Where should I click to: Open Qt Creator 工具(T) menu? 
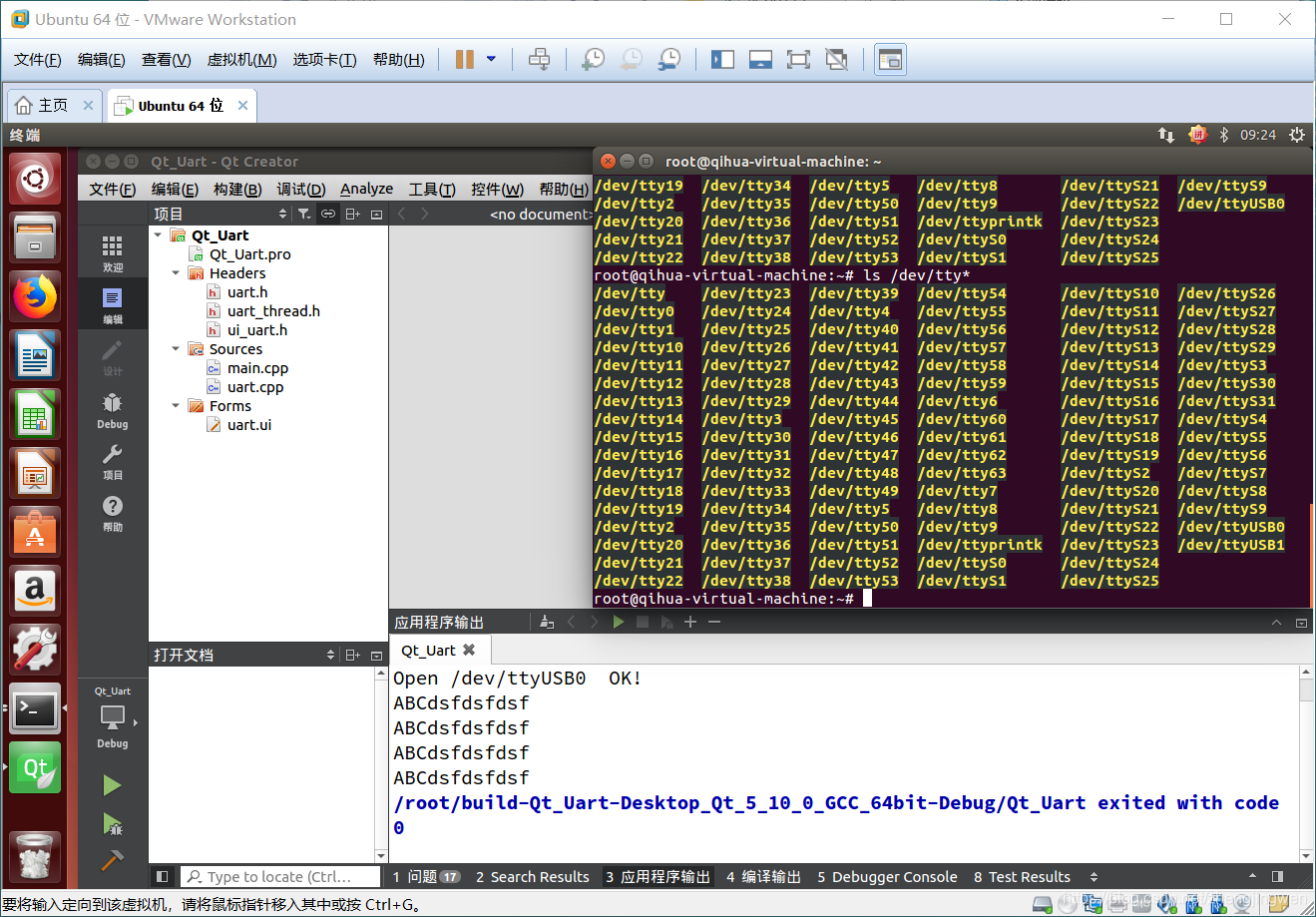tap(432, 189)
